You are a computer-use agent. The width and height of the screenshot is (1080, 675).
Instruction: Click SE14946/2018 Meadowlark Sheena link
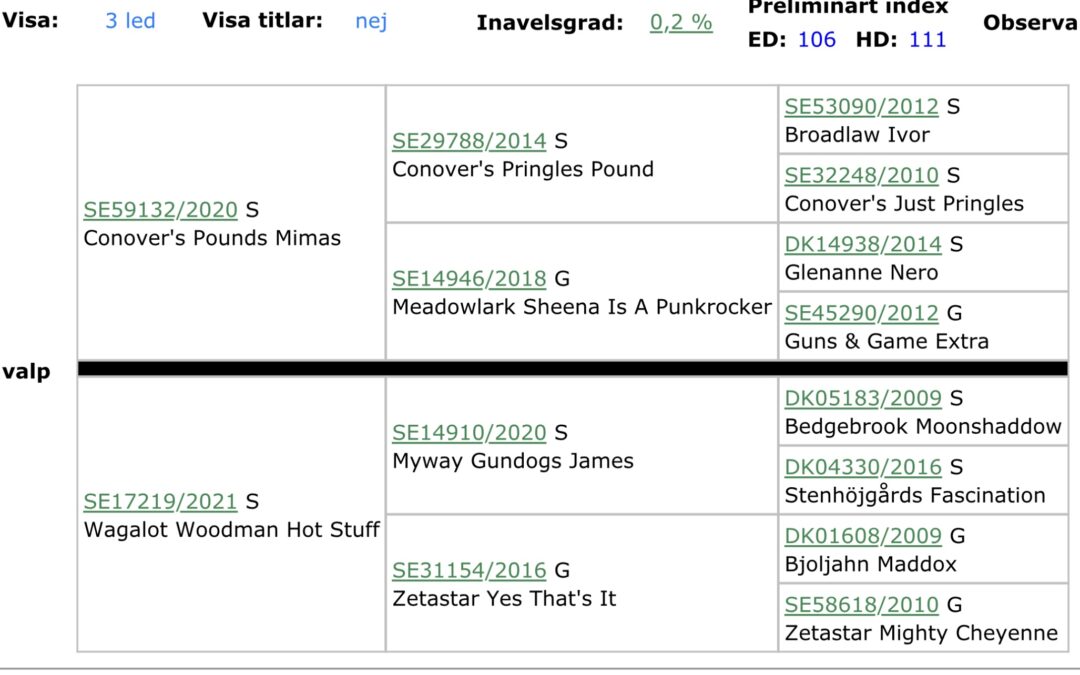coord(469,278)
